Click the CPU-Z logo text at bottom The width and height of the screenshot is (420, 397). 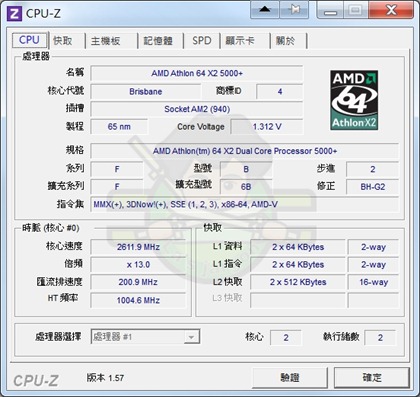click(x=36, y=381)
